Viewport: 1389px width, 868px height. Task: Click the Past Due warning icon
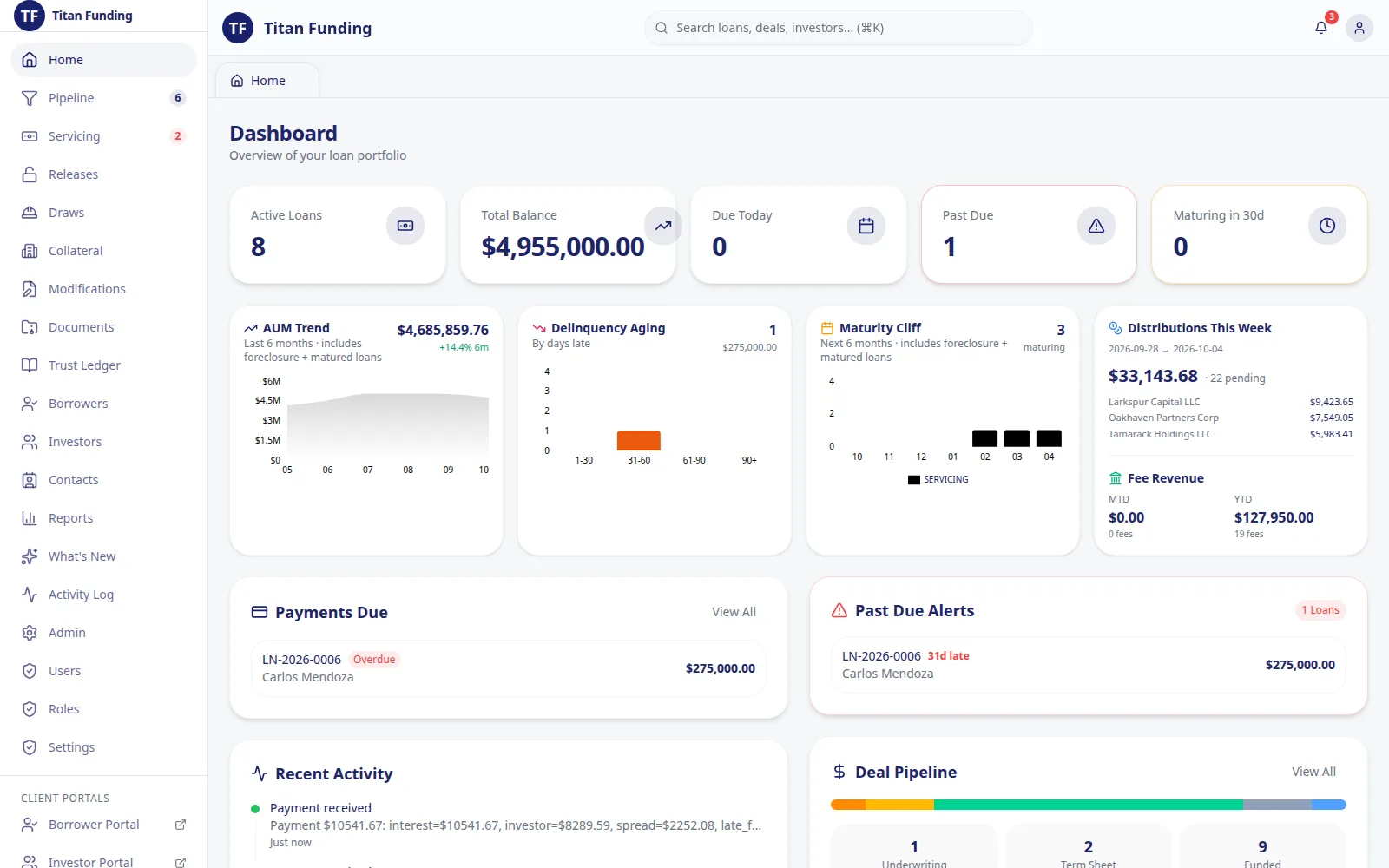point(1096,226)
